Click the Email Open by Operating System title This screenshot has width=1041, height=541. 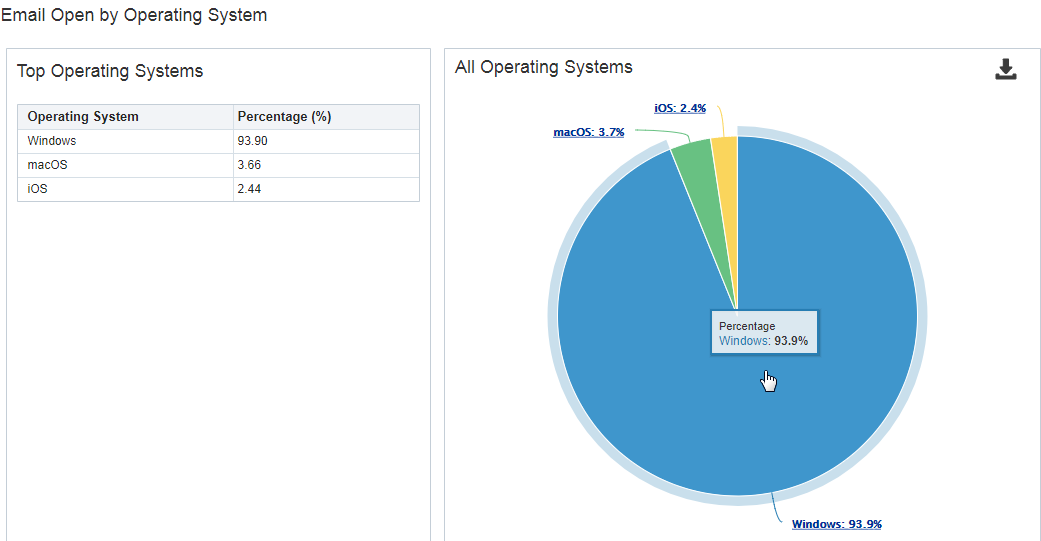coord(134,15)
